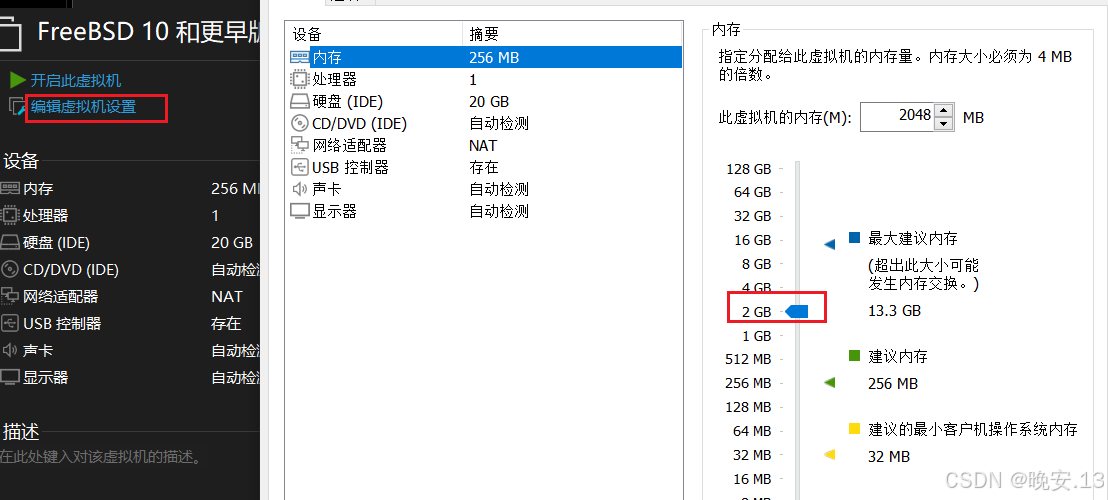Viewport: 1108px width, 500px height.
Task: Click sound card icon in left device panel
Action: click(x=10, y=350)
